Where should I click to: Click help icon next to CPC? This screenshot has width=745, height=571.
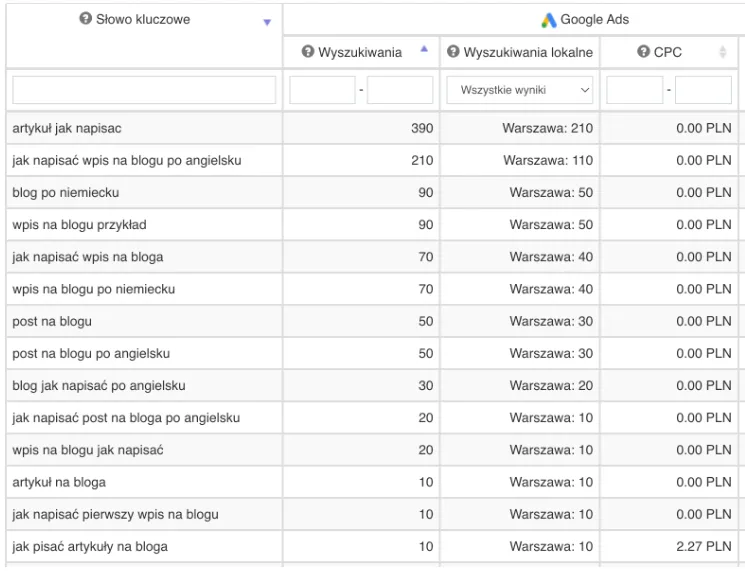pos(644,52)
